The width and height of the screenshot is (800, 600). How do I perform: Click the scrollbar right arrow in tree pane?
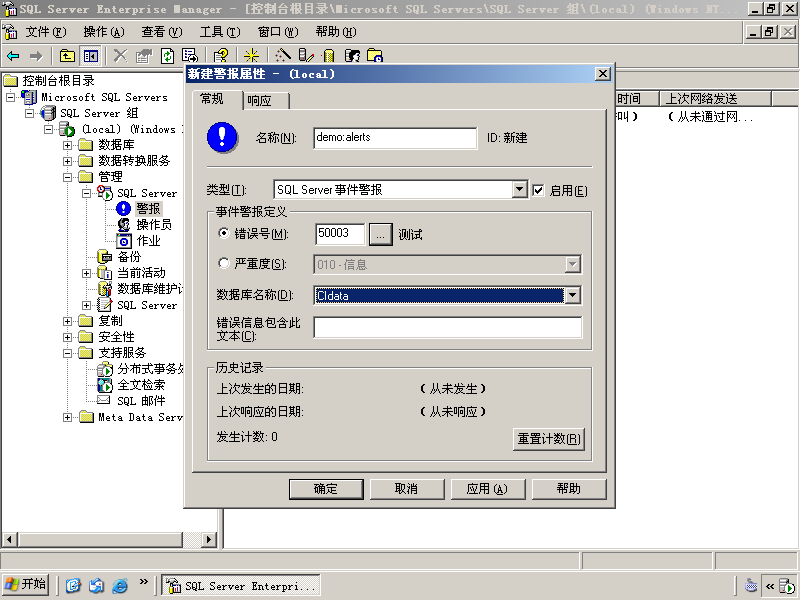(x=209, y=539)
